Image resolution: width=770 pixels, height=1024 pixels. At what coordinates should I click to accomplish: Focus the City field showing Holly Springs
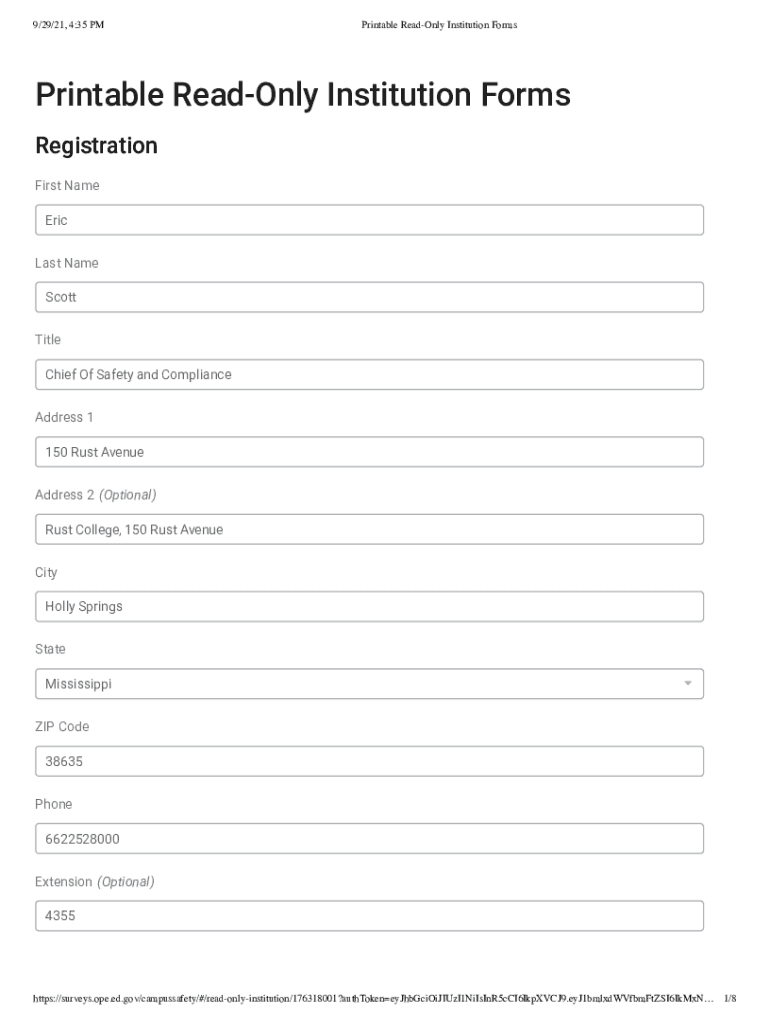pyautogui.click(x=369, y=606)
